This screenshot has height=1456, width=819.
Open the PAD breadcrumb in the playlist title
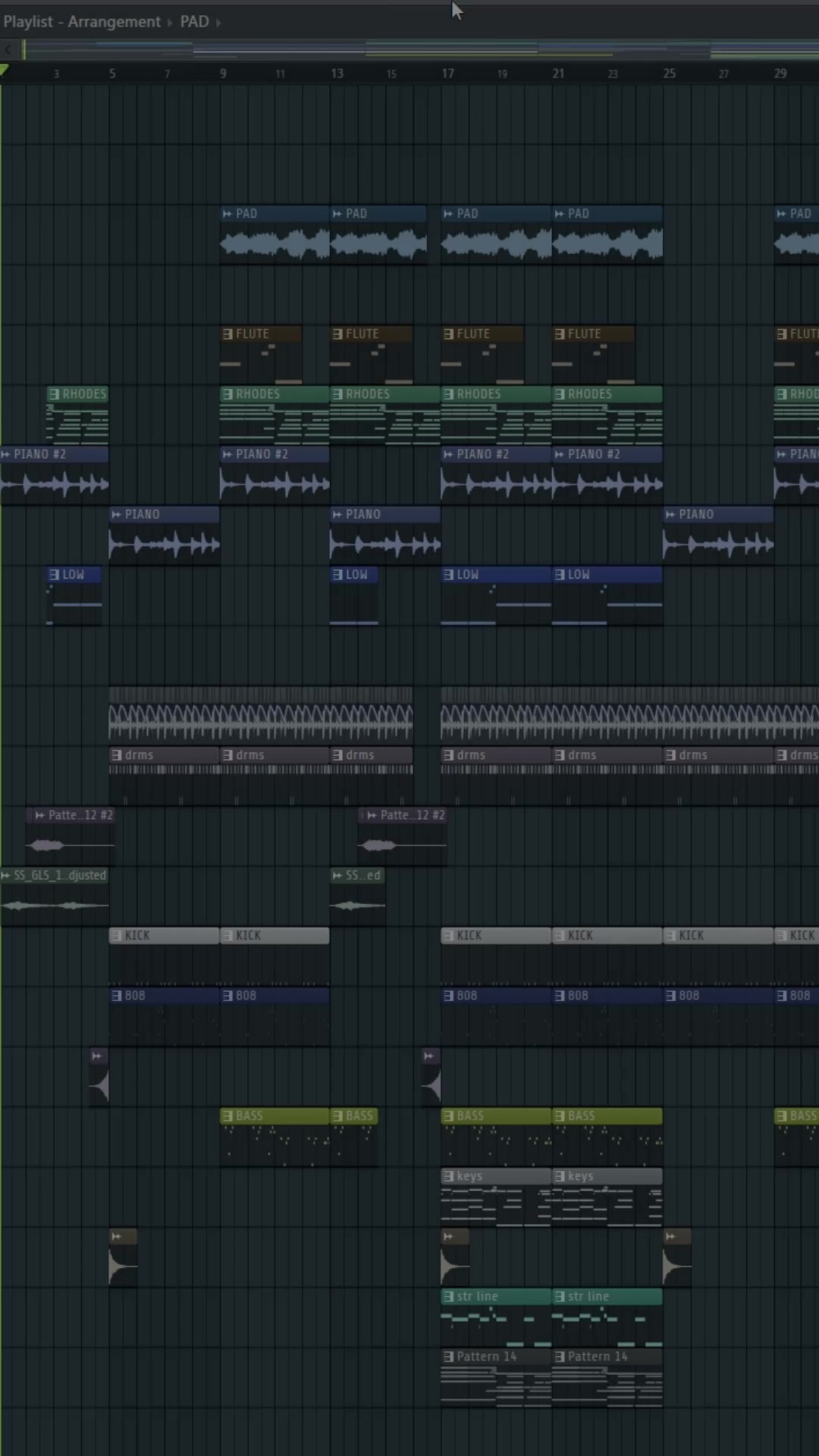(194, 22)
